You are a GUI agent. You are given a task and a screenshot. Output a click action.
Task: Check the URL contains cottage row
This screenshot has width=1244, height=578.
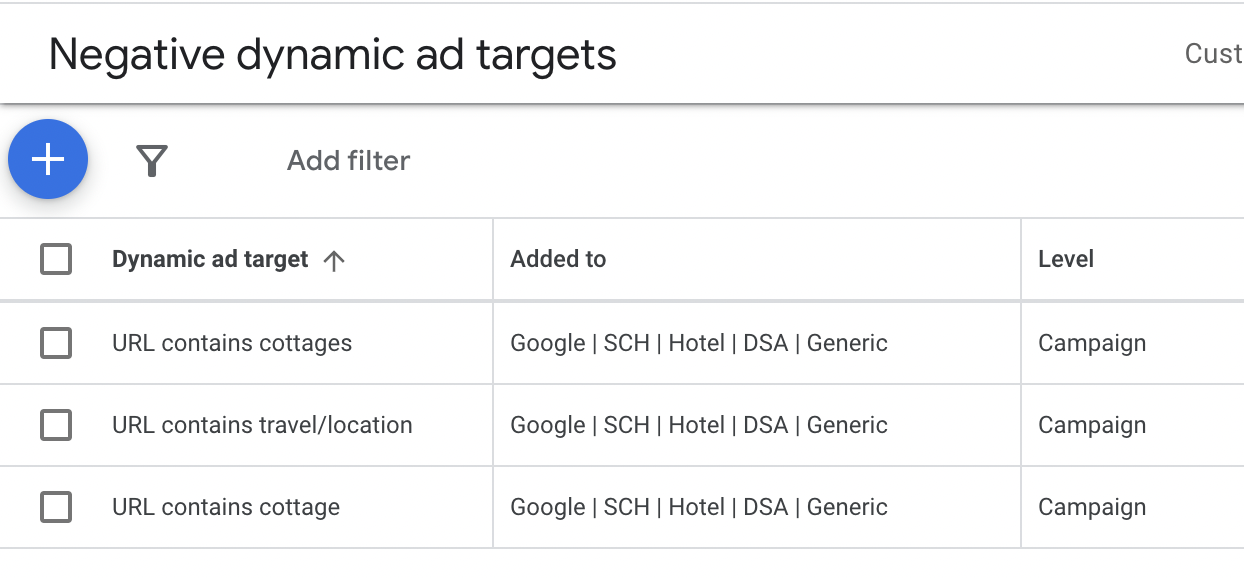coord(56,507)
